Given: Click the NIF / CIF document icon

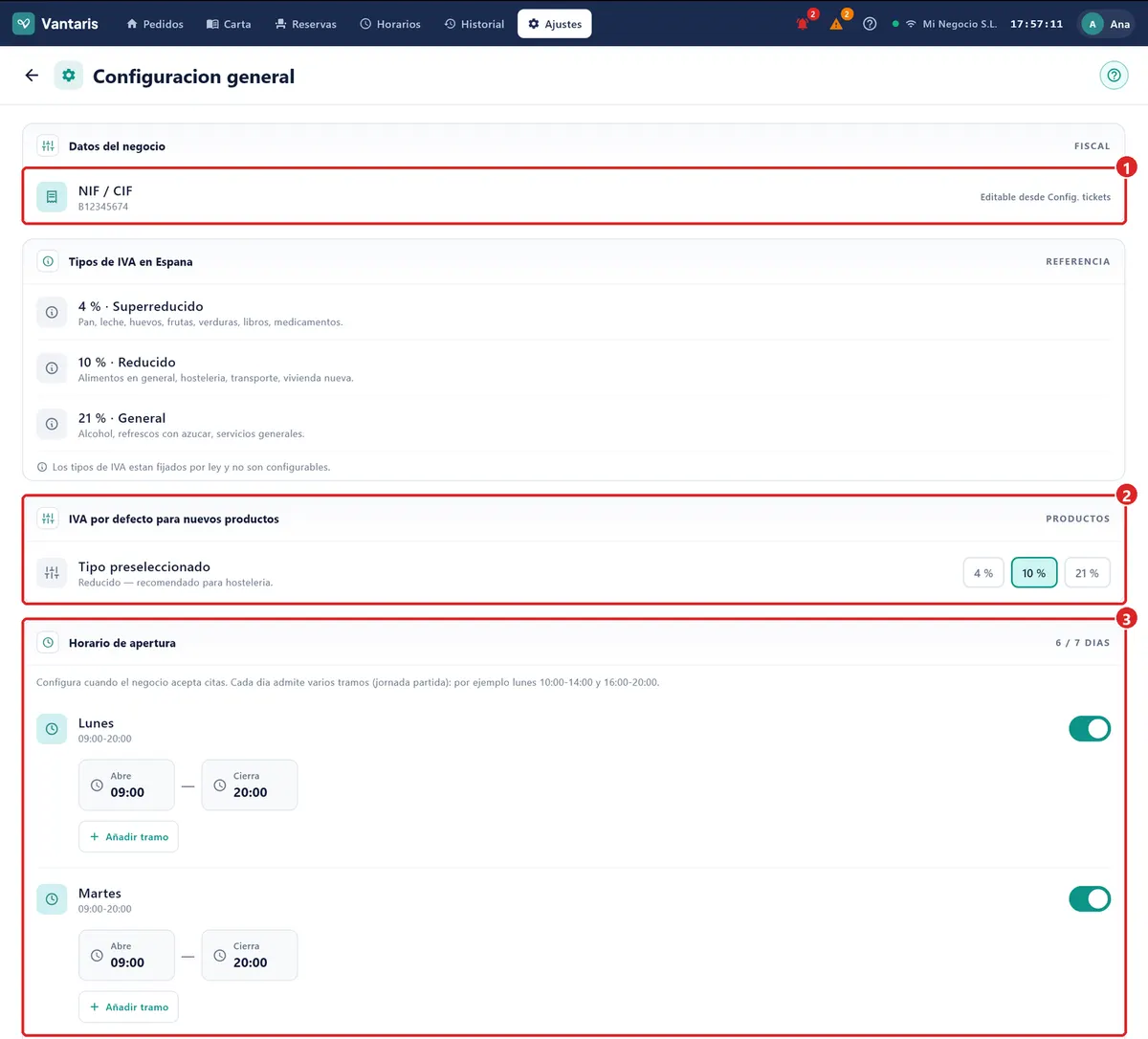Looking at the screenshot, I should click(x=52, y=197).
